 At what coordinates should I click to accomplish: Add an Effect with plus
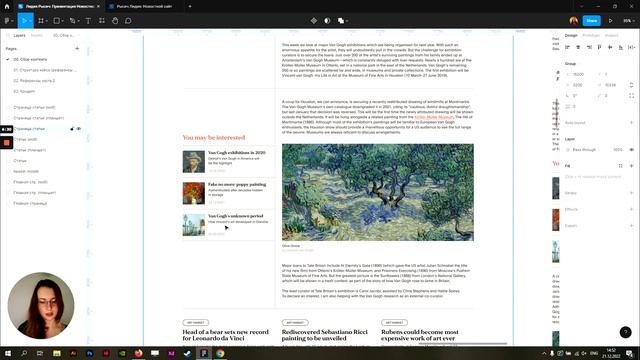click(631, 209)
